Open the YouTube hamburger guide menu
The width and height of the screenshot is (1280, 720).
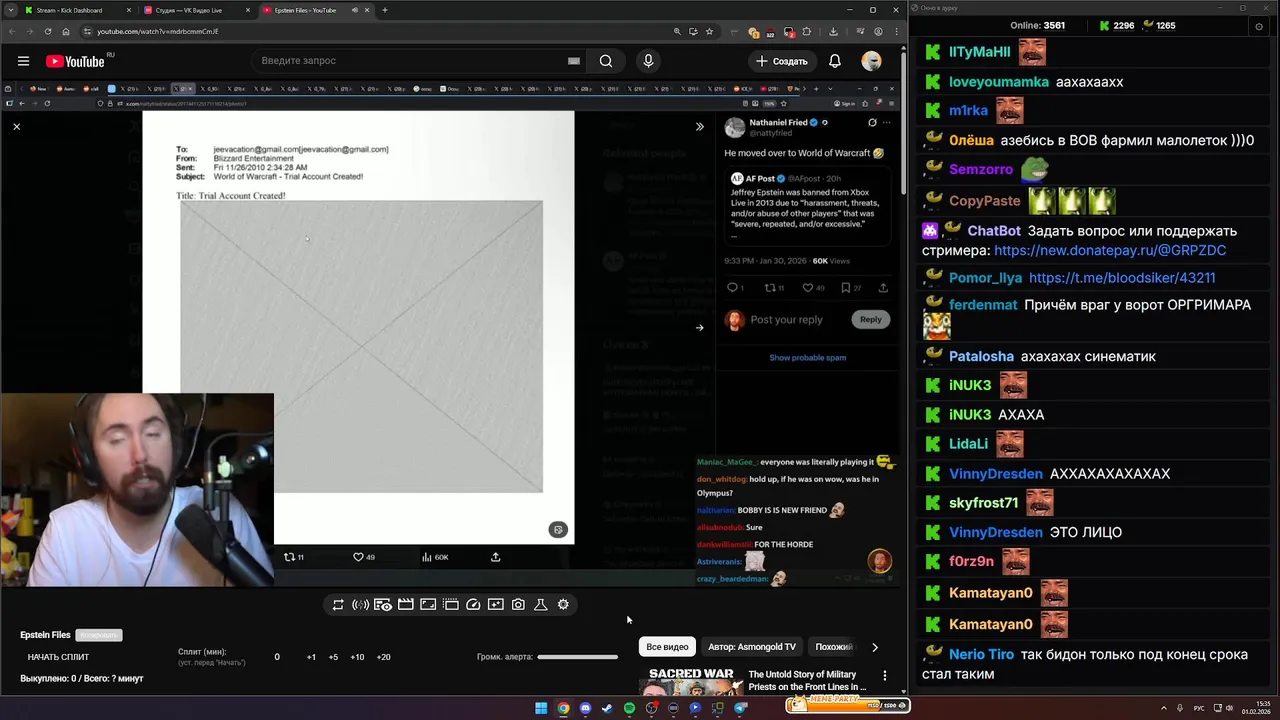point(23,61)
